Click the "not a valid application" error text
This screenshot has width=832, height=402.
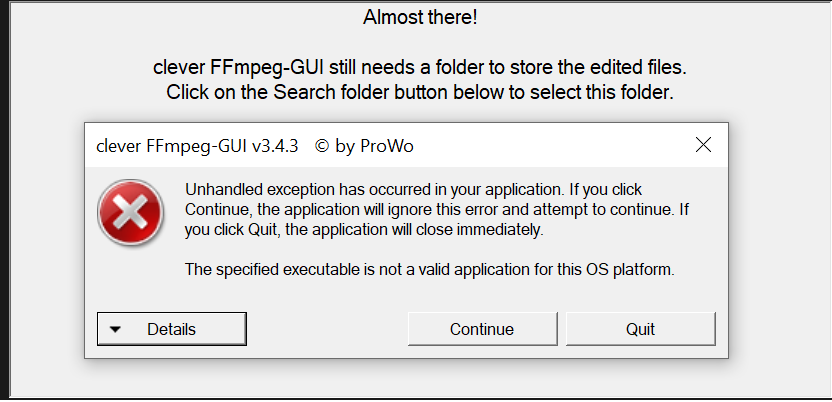432,270
